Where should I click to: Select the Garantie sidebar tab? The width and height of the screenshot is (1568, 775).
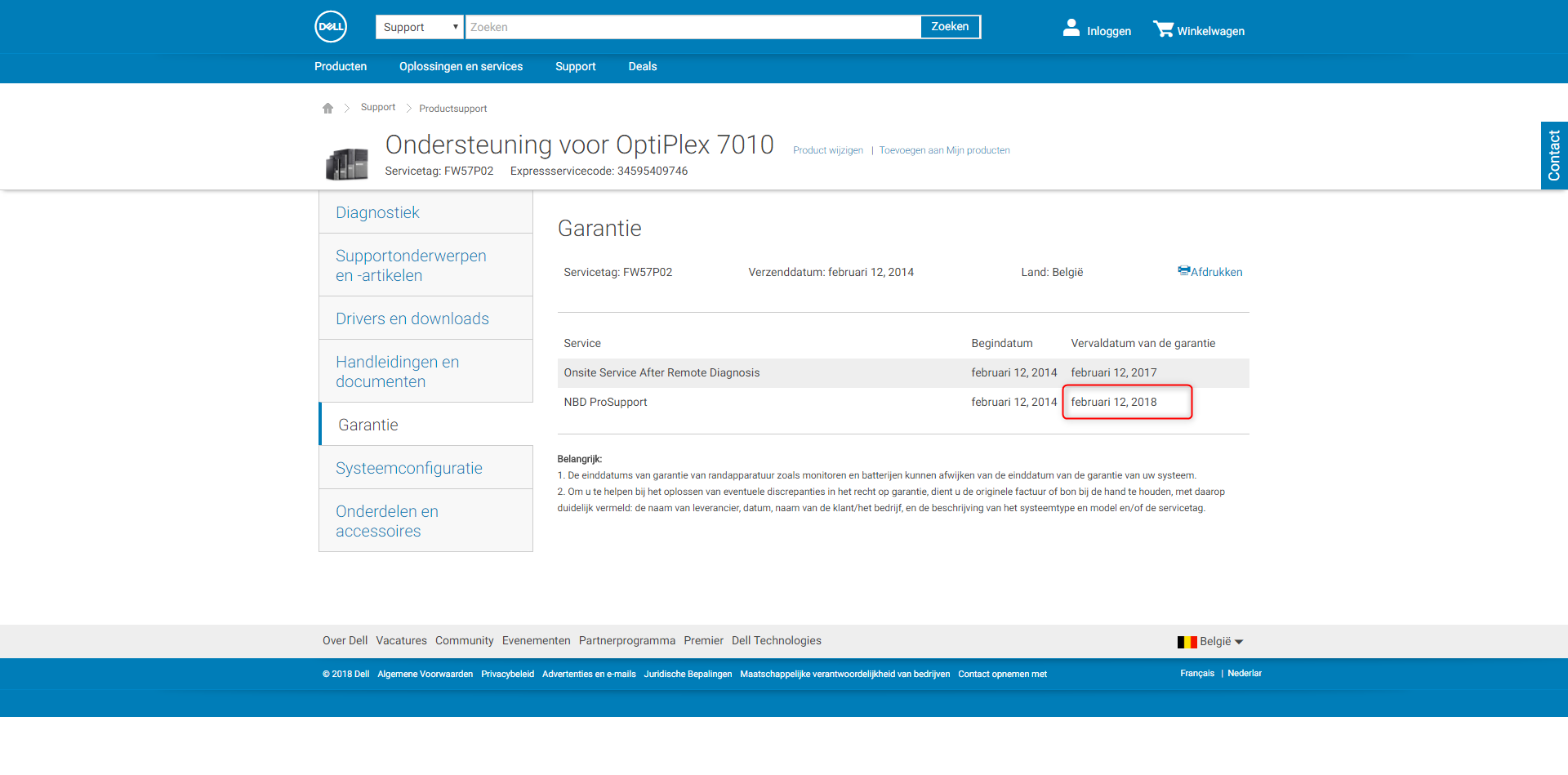coord(426,425)
